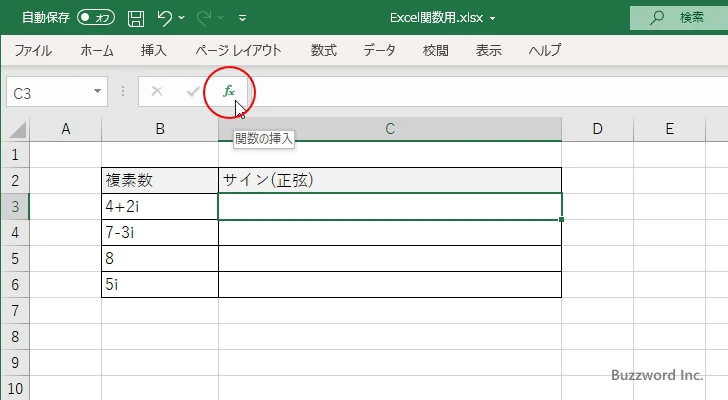Click the Save icon in the title bar
This screenshot has height=400, width=728.
pyautogui.click(x=136, y=18)
